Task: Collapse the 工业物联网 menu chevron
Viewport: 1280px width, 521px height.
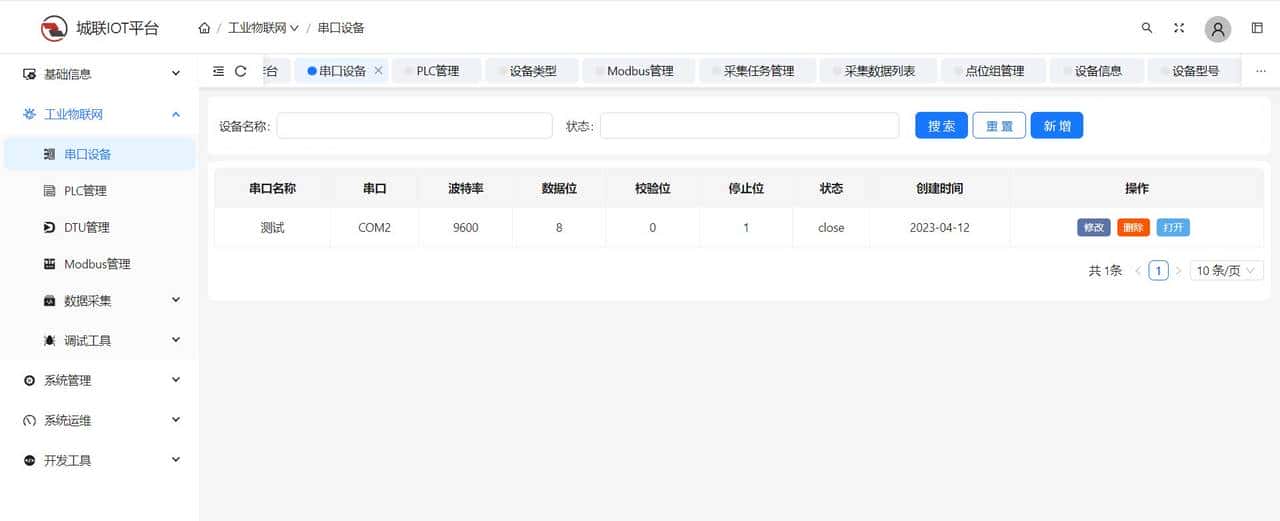Action: pyautogui.click(x=176, y=114)
